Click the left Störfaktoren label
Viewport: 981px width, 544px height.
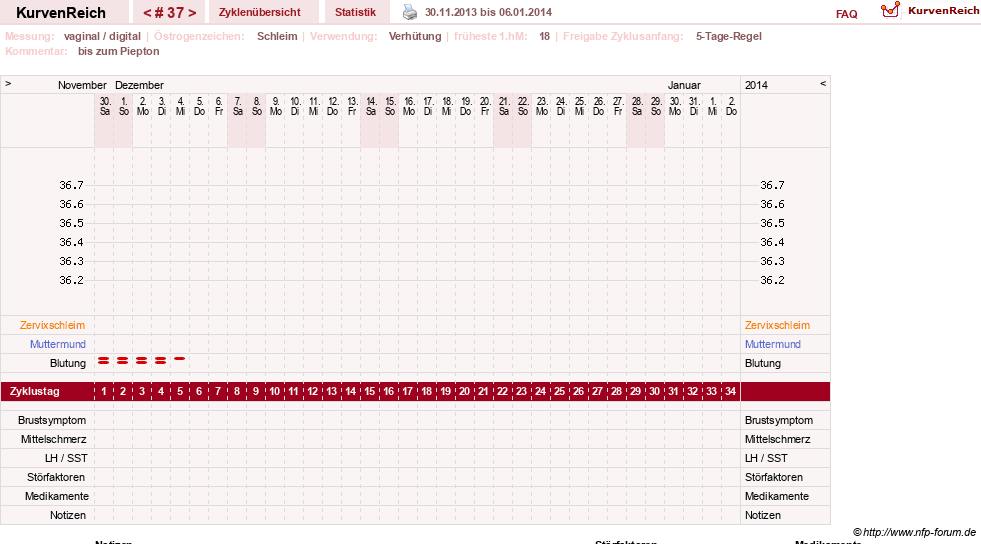(56, 477)
